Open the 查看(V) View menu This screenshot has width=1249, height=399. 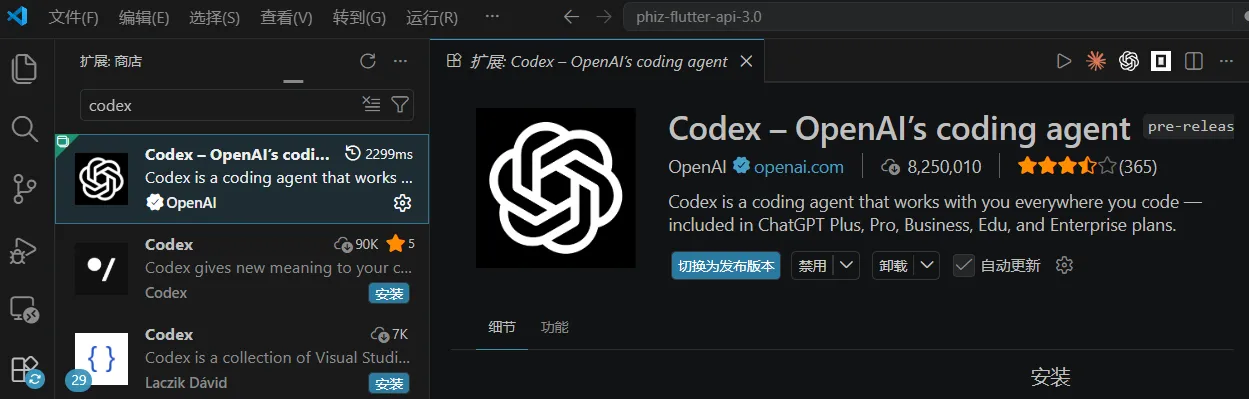tap(286, 17)
